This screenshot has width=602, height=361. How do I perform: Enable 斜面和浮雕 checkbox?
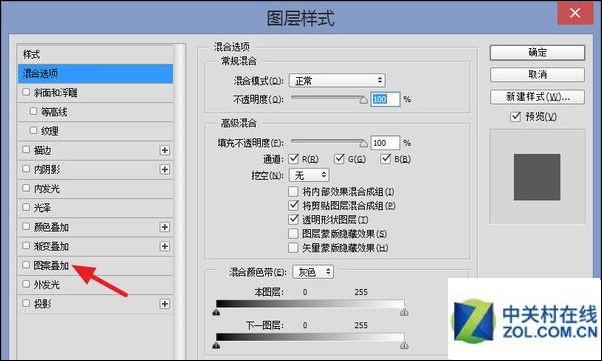[x=26, y=92]
